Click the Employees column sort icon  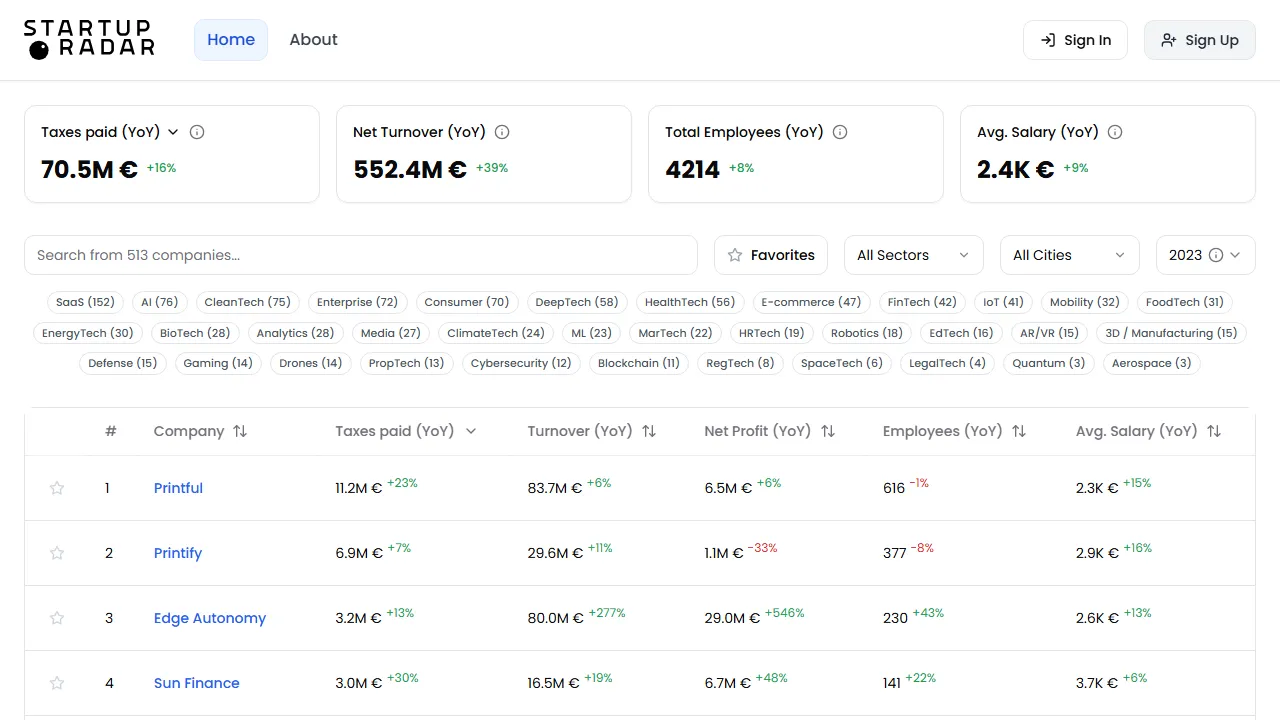[x=1019, y=431]
